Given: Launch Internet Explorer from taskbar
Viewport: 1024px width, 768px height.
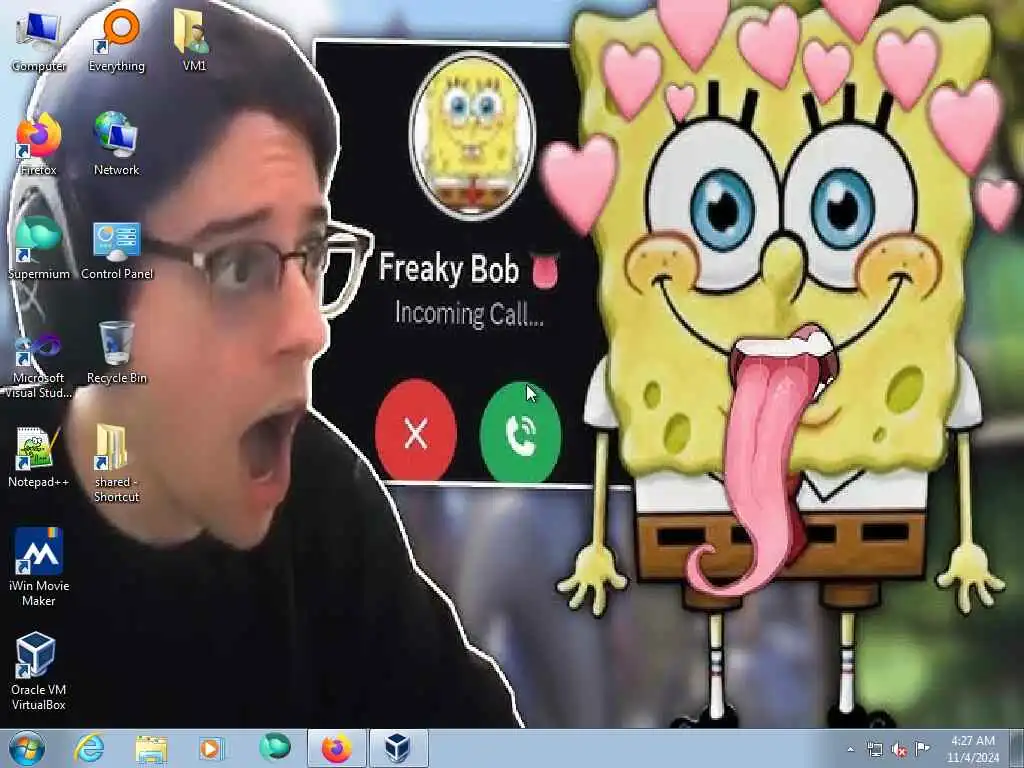Looking at the screenshot, I should pyautogui.click(x=89, y=748).
